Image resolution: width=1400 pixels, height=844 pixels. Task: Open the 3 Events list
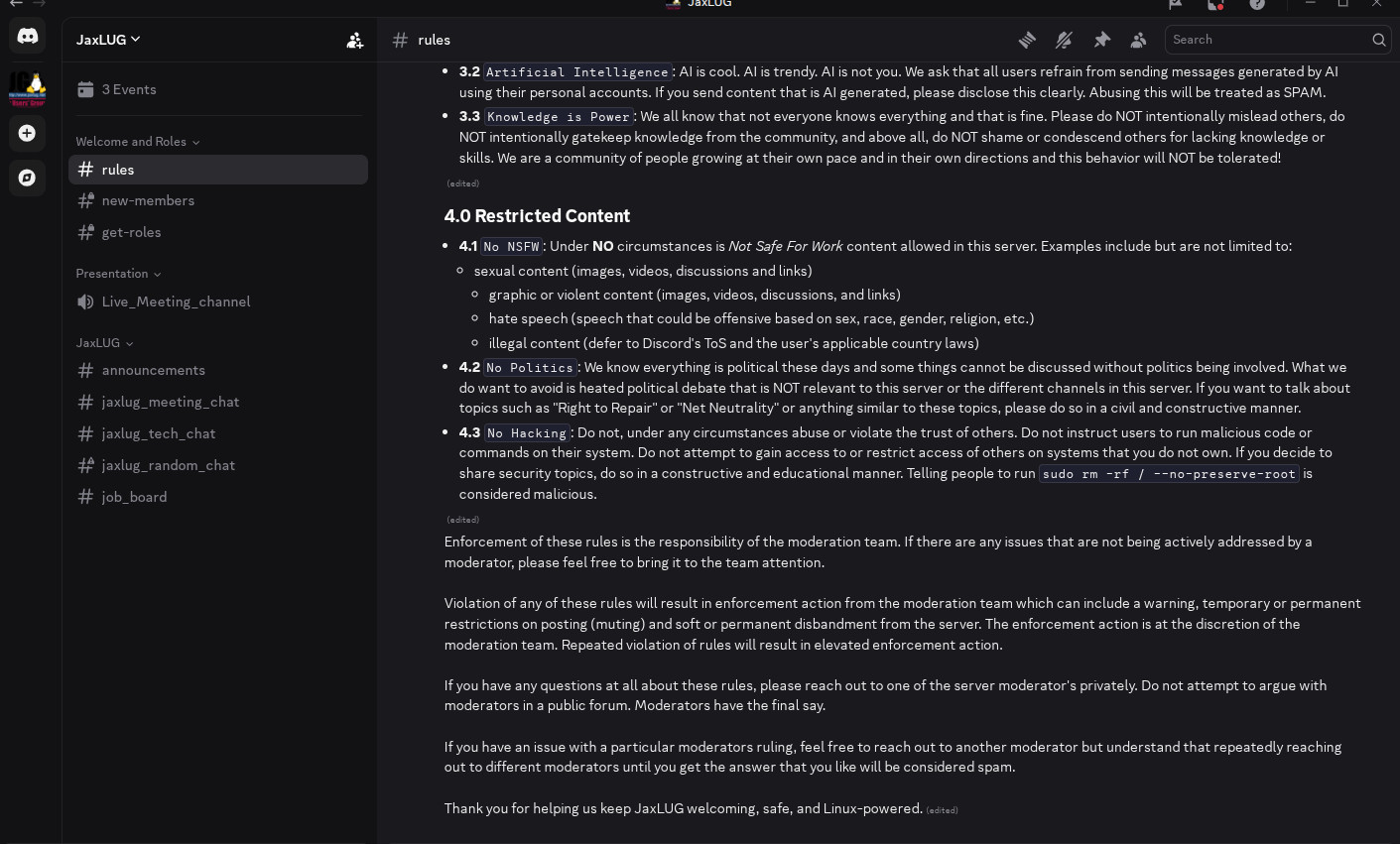tap(129, 89)
